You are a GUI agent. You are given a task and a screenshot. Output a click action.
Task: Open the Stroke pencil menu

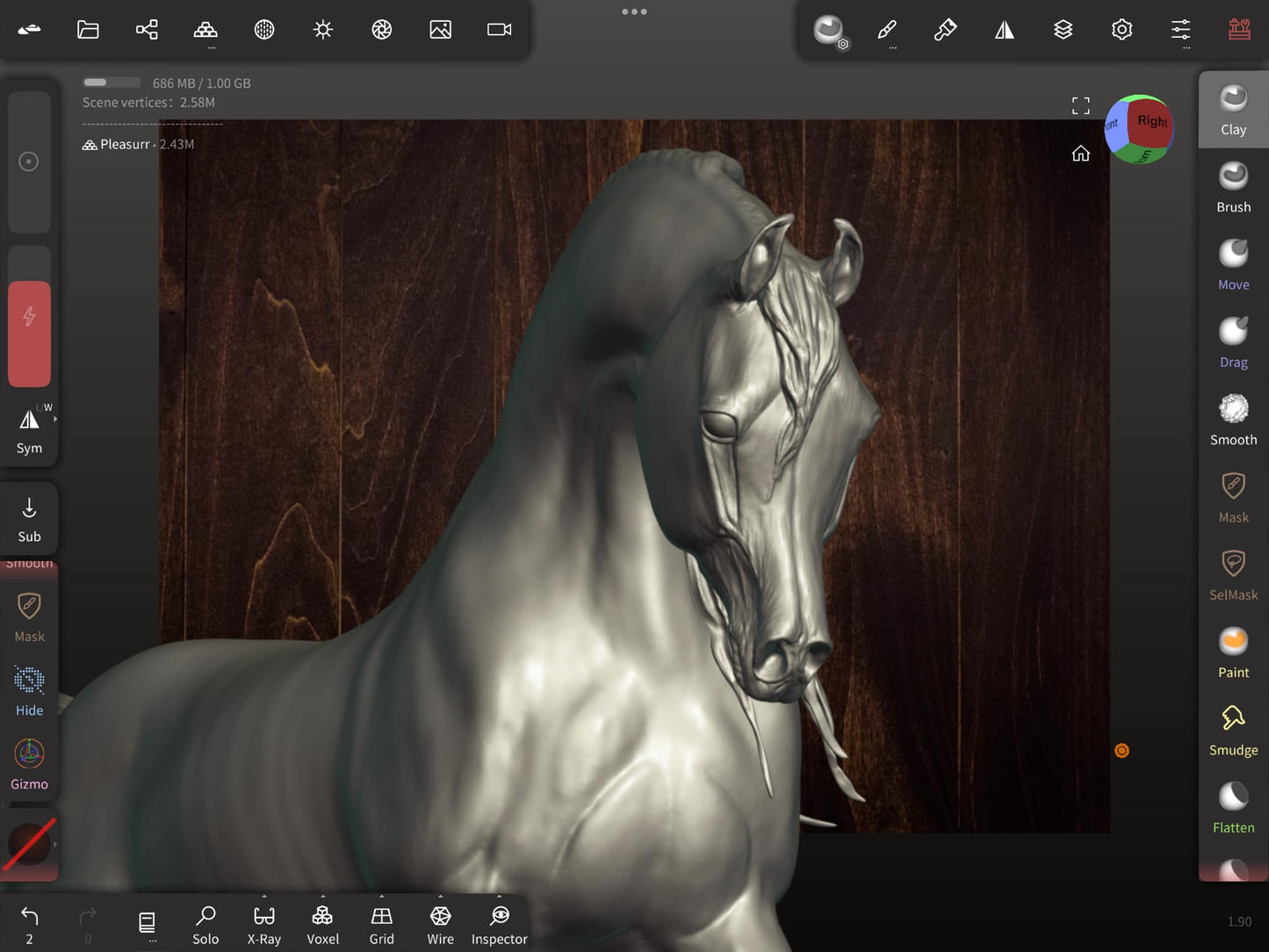pyautogui.click(x=887, y=30)
